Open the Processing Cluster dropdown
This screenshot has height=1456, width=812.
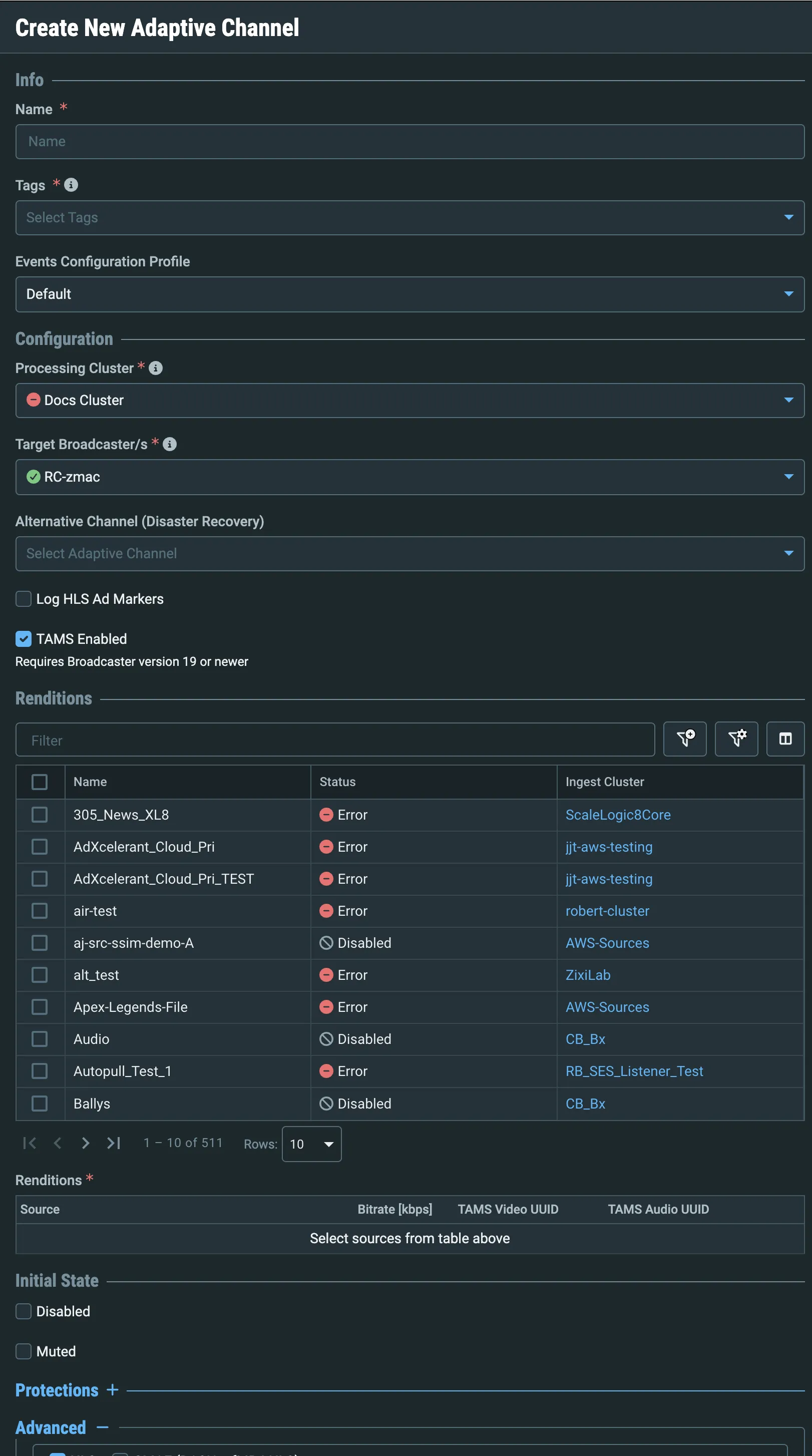(x=410, y=400)
